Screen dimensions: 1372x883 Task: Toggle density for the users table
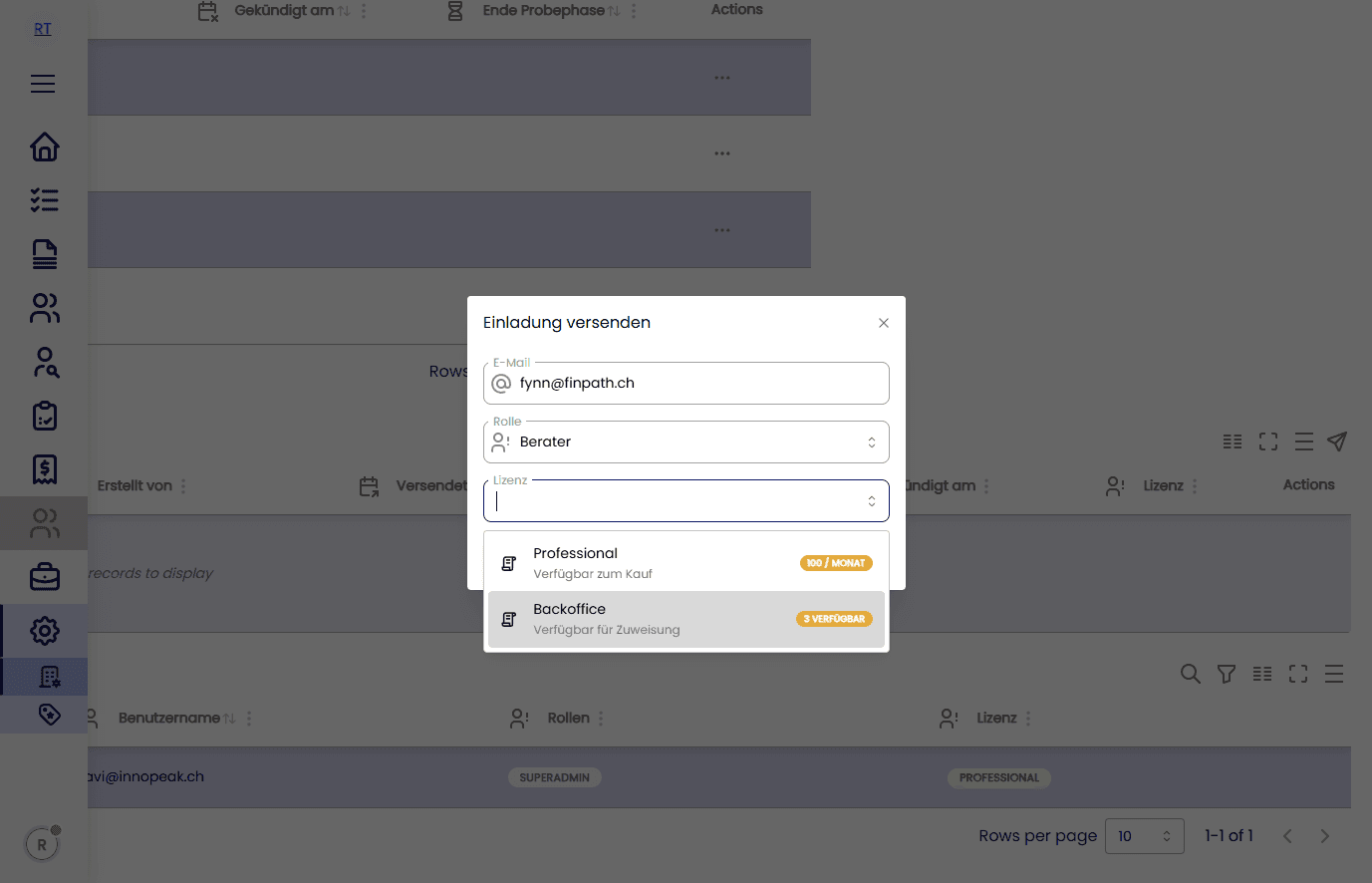(x=1334, y=674)
